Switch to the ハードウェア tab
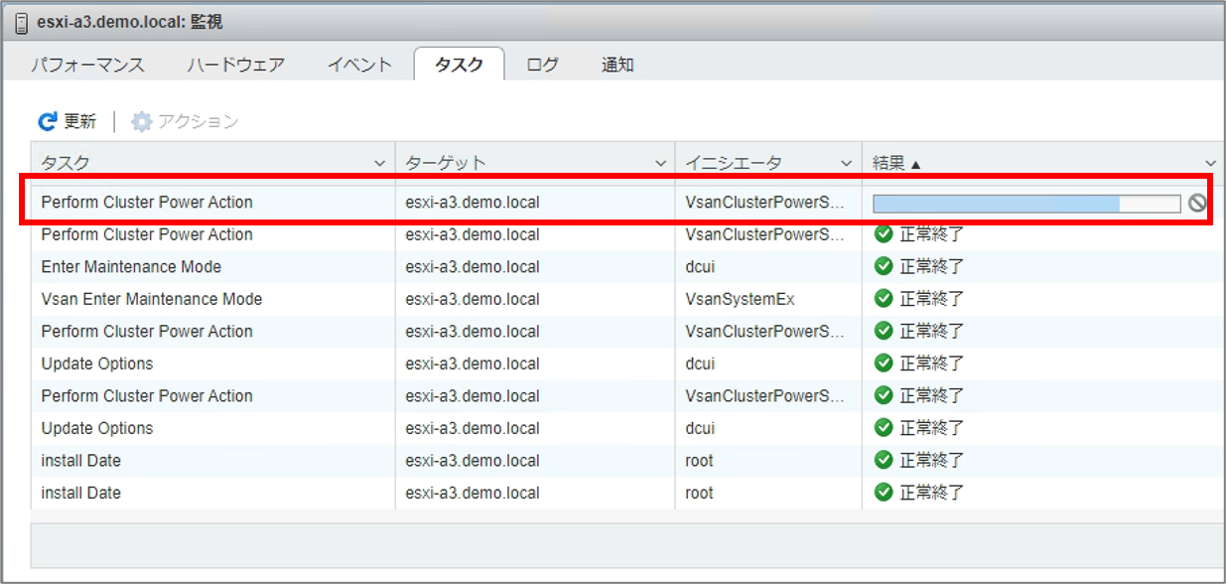Viewport: 1226px width, 584px height. click(x=236, y=65)
